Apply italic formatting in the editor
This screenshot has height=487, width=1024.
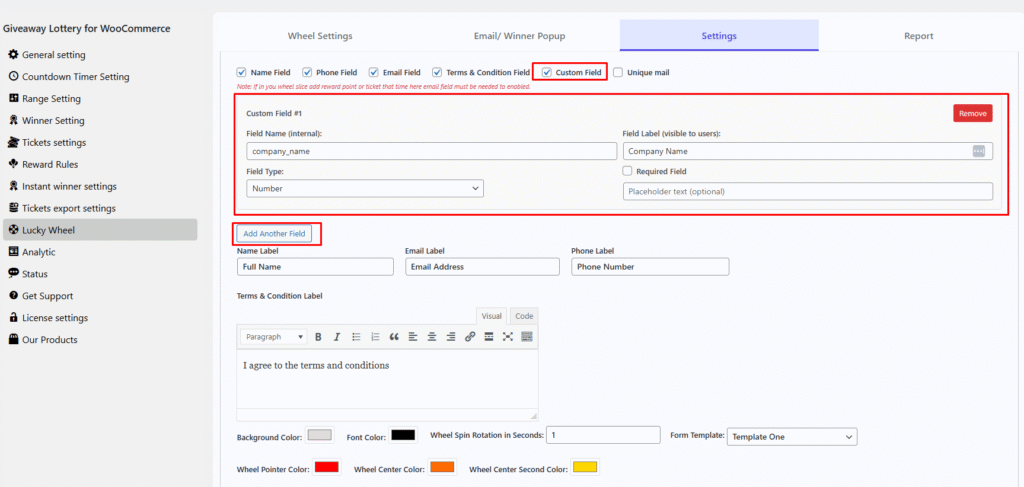tap(337, 337)
